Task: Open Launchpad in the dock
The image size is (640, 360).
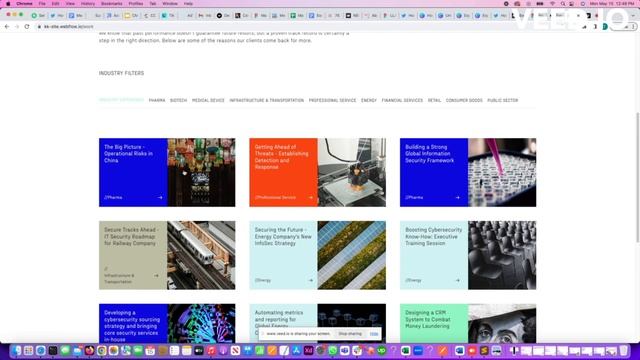Action: (28, 351)
